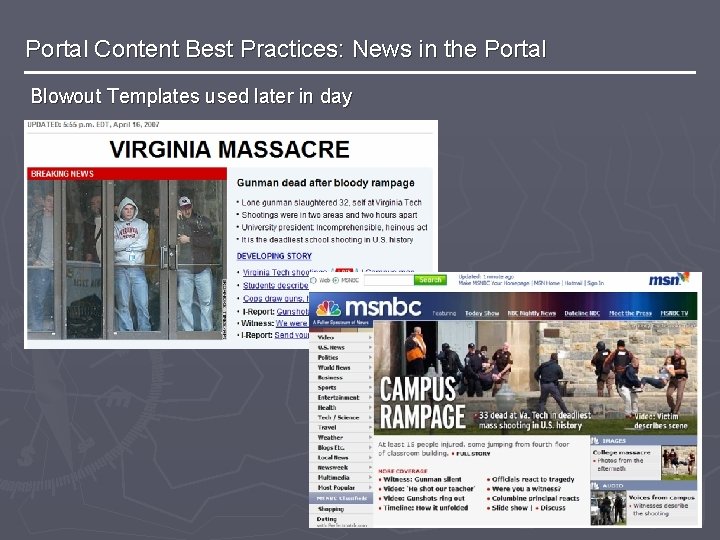Open "Video: 'He shot our teacher'" link

[429, 489]
